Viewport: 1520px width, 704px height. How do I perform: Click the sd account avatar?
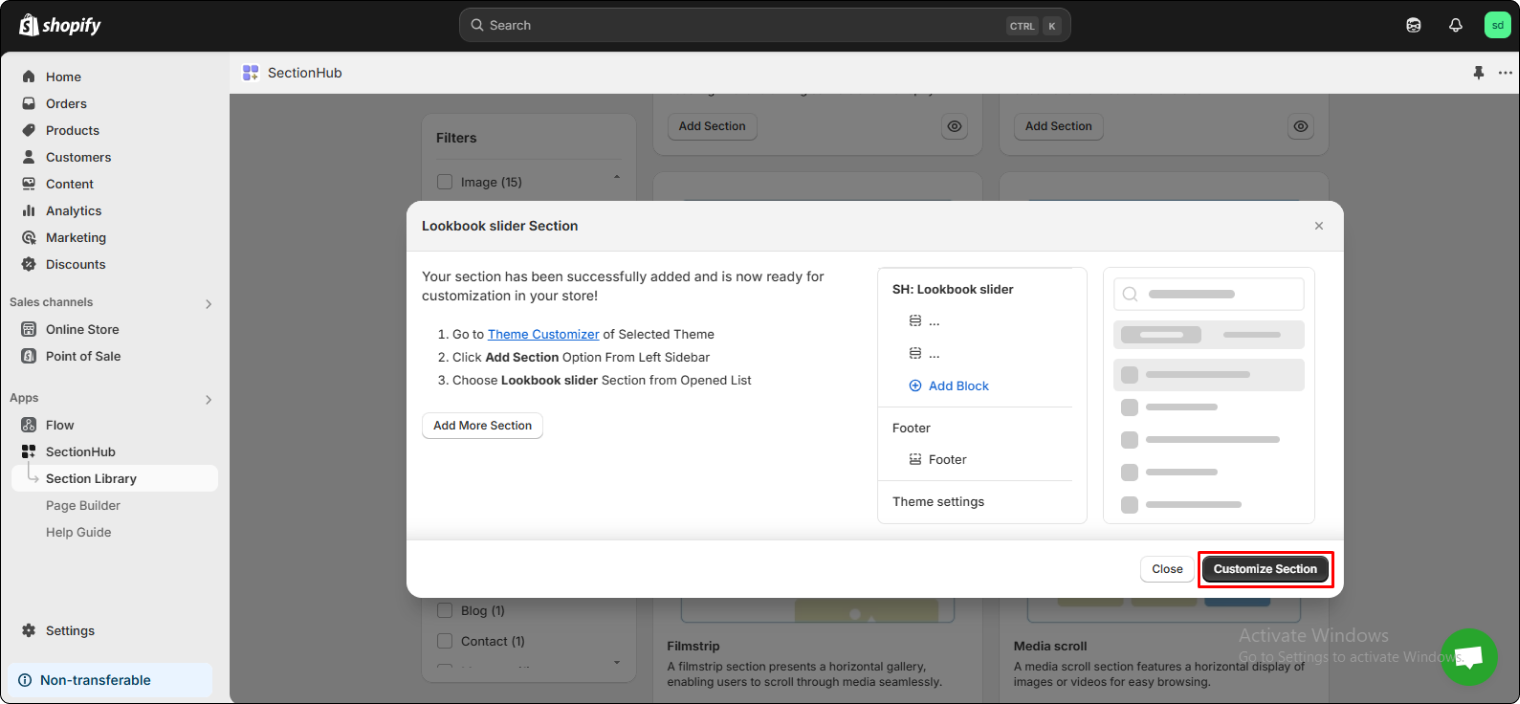click(x=1497, y=26)
